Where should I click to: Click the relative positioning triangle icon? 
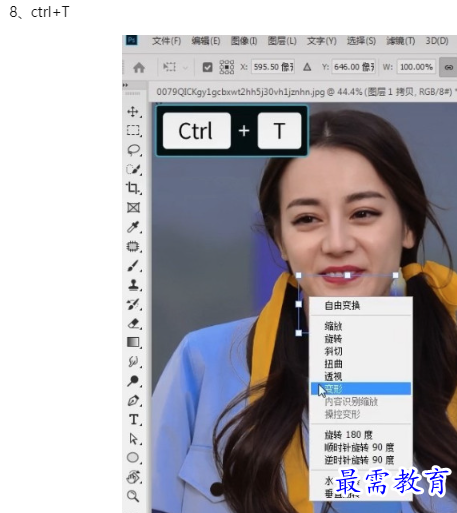(307, 67)
